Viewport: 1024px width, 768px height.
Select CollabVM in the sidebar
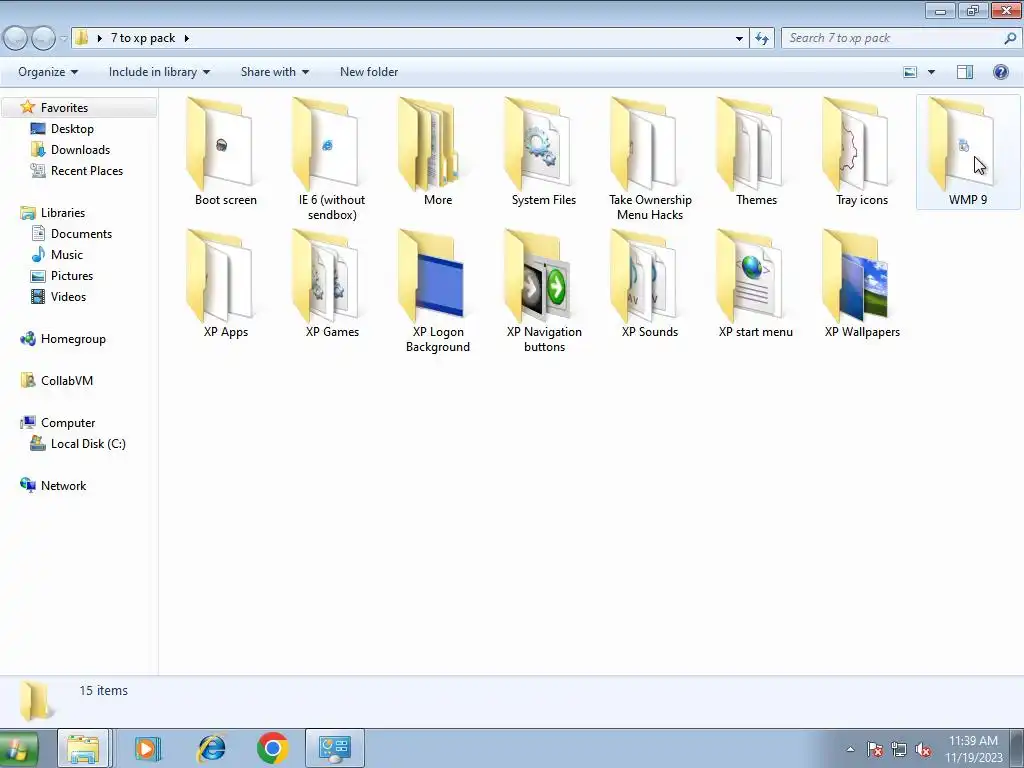pos(67,381)
